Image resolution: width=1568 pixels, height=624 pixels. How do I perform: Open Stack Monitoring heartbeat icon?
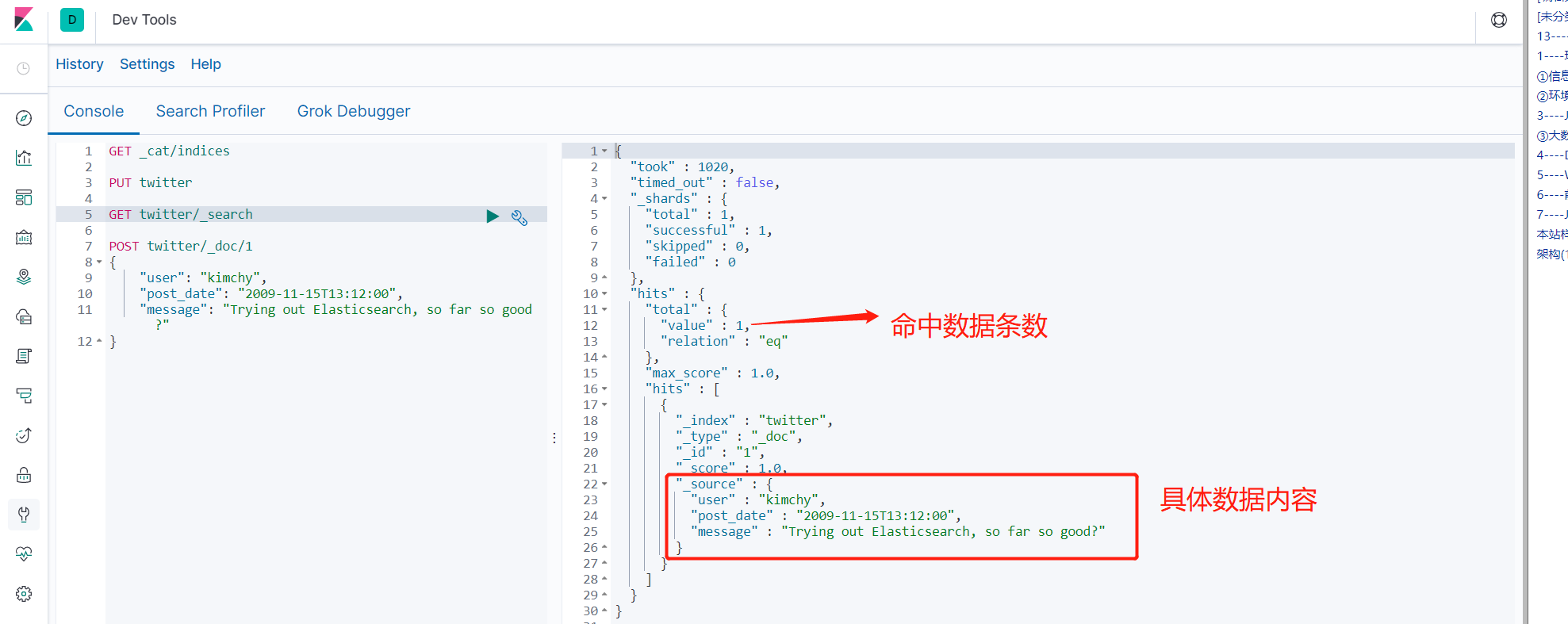click(x=24, y=554)
